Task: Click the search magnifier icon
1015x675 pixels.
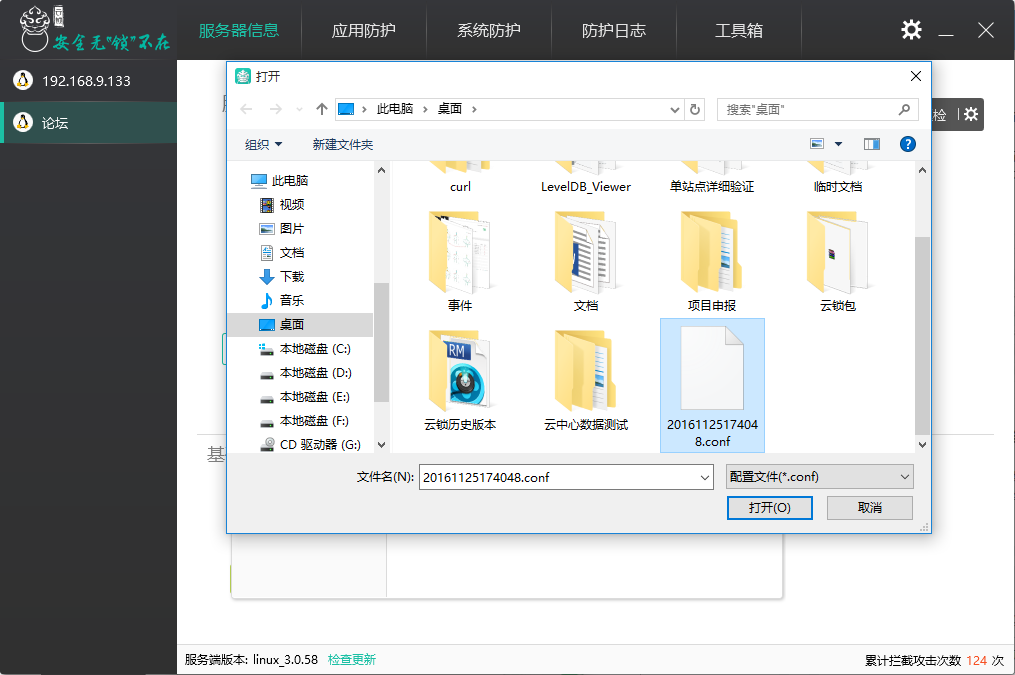Action: pos(904,109)
